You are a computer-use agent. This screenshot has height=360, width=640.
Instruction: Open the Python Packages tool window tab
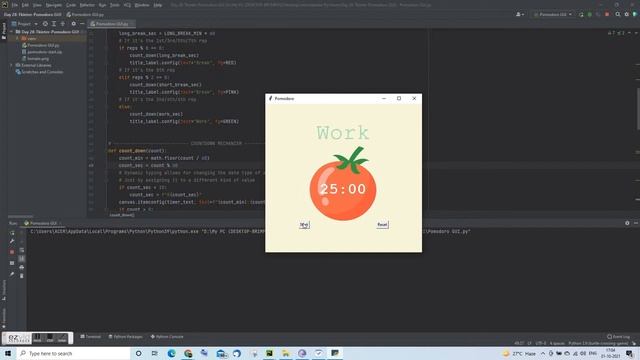click(x=125, y=337)
